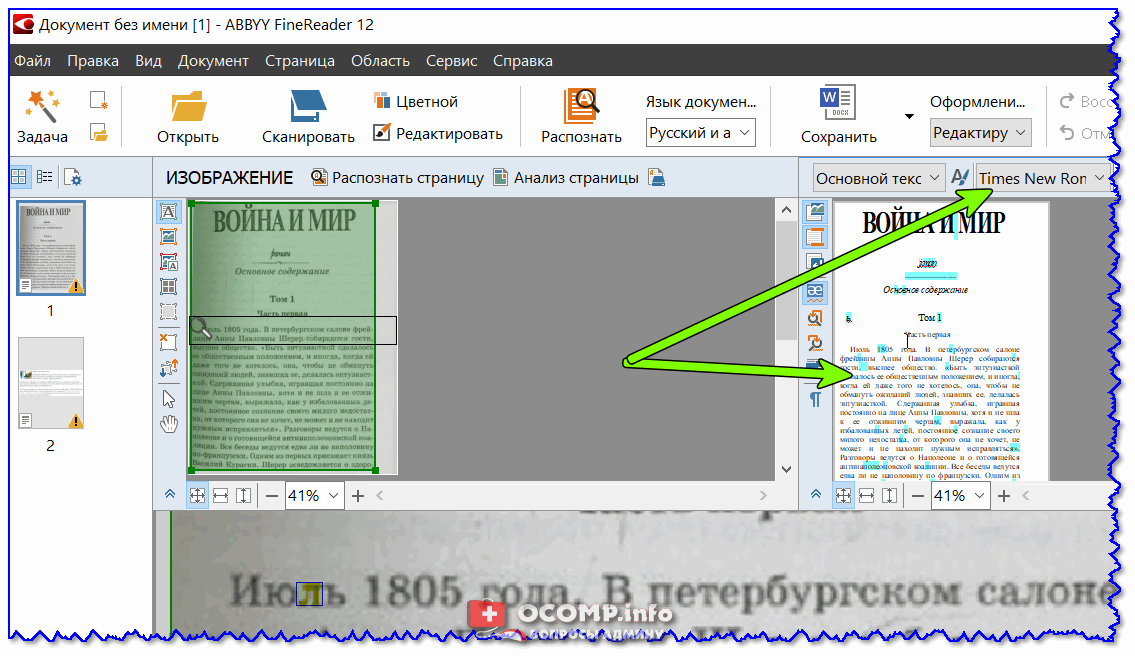
Task: Click the image pane scroll down arrow
Action: point(786,469)
